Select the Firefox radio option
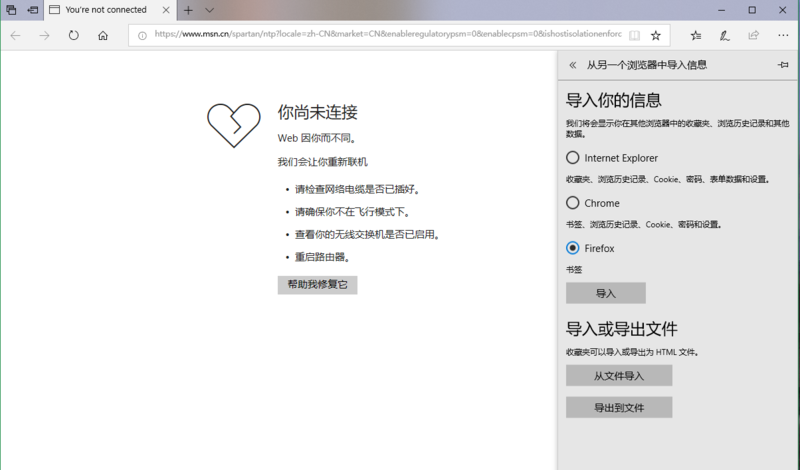This screenshot has width=800, height=470. coord(572,248)
